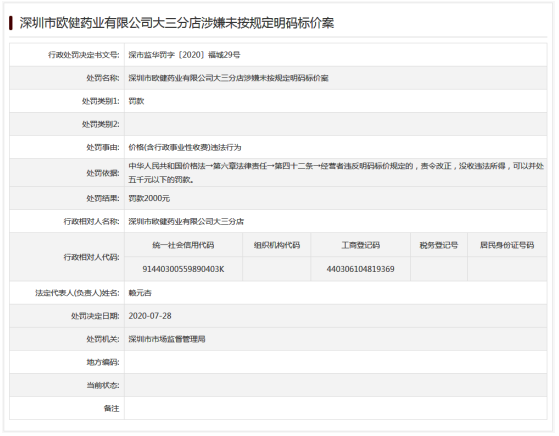Click the empty 备注 field
The width and height of the screenshot is (559, 436).
tap(335, 408)
